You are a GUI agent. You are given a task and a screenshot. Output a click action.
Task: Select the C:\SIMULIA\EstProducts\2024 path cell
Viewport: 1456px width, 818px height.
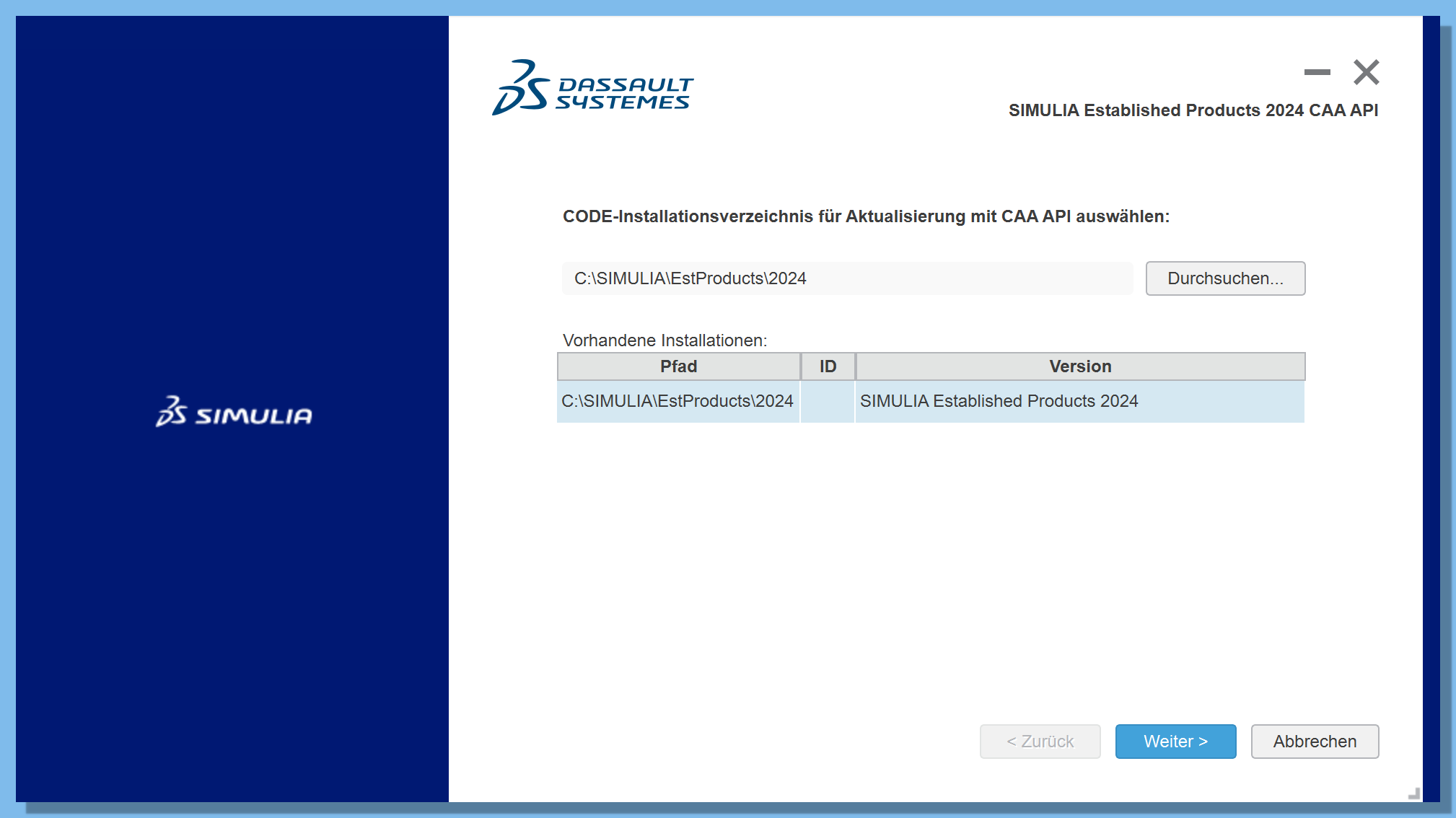pos(678,401)
